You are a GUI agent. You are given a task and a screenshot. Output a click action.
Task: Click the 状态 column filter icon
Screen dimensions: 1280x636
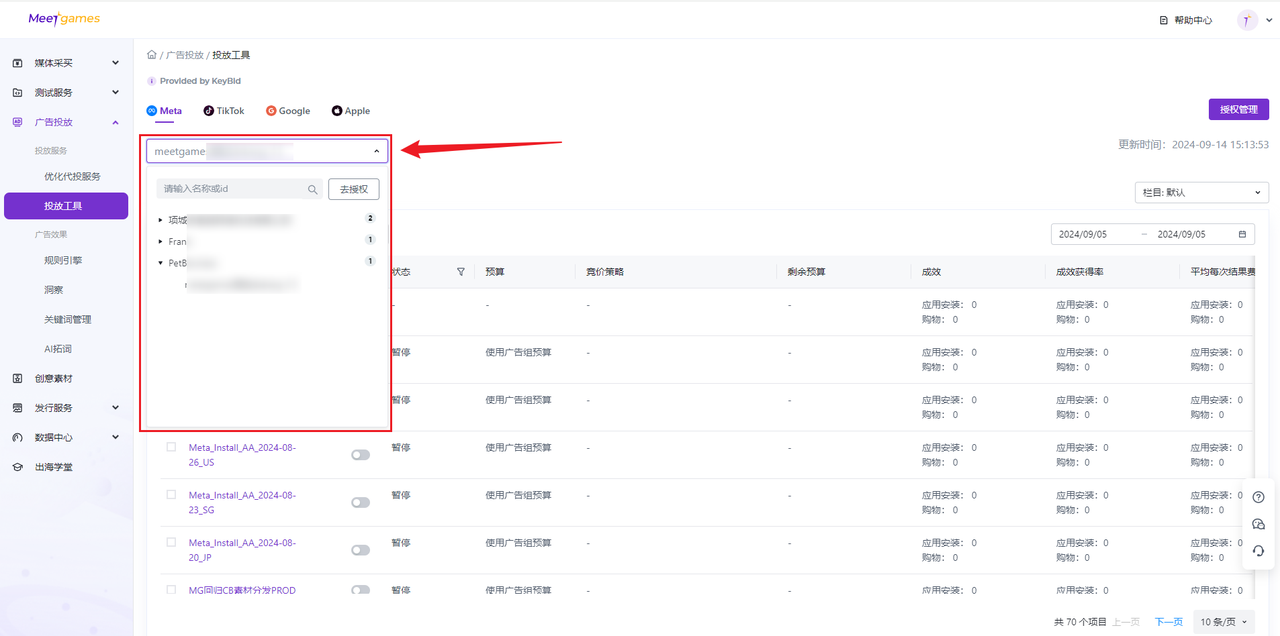[x=461, y=271]
